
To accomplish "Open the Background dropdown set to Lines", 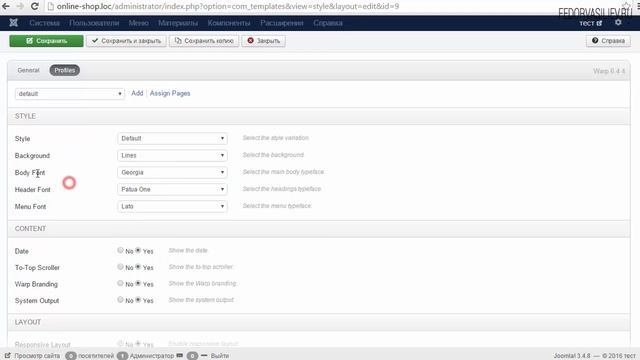I will tap(172, 156).
